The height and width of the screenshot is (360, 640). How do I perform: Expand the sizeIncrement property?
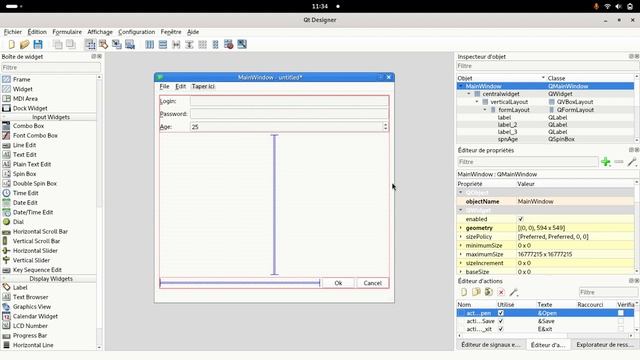[x=461, y=263]
